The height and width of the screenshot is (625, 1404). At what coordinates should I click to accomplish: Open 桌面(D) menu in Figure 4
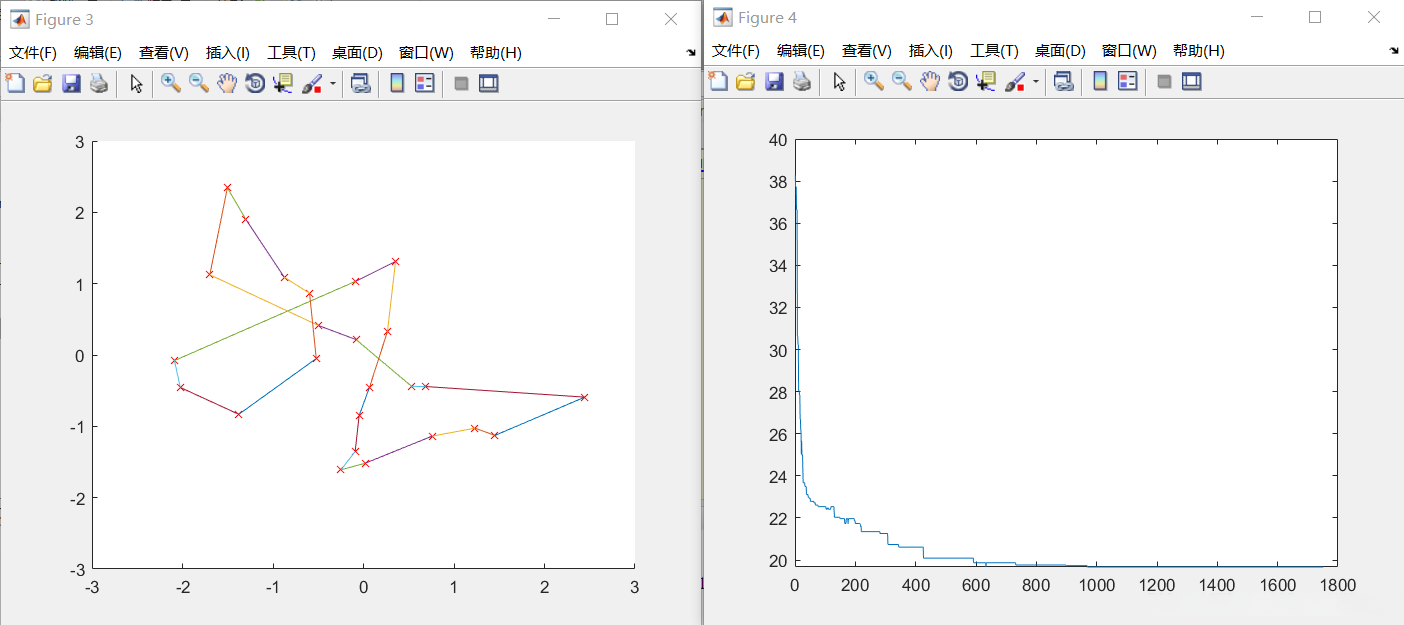pyautogui.click(x=1060, y=52)
